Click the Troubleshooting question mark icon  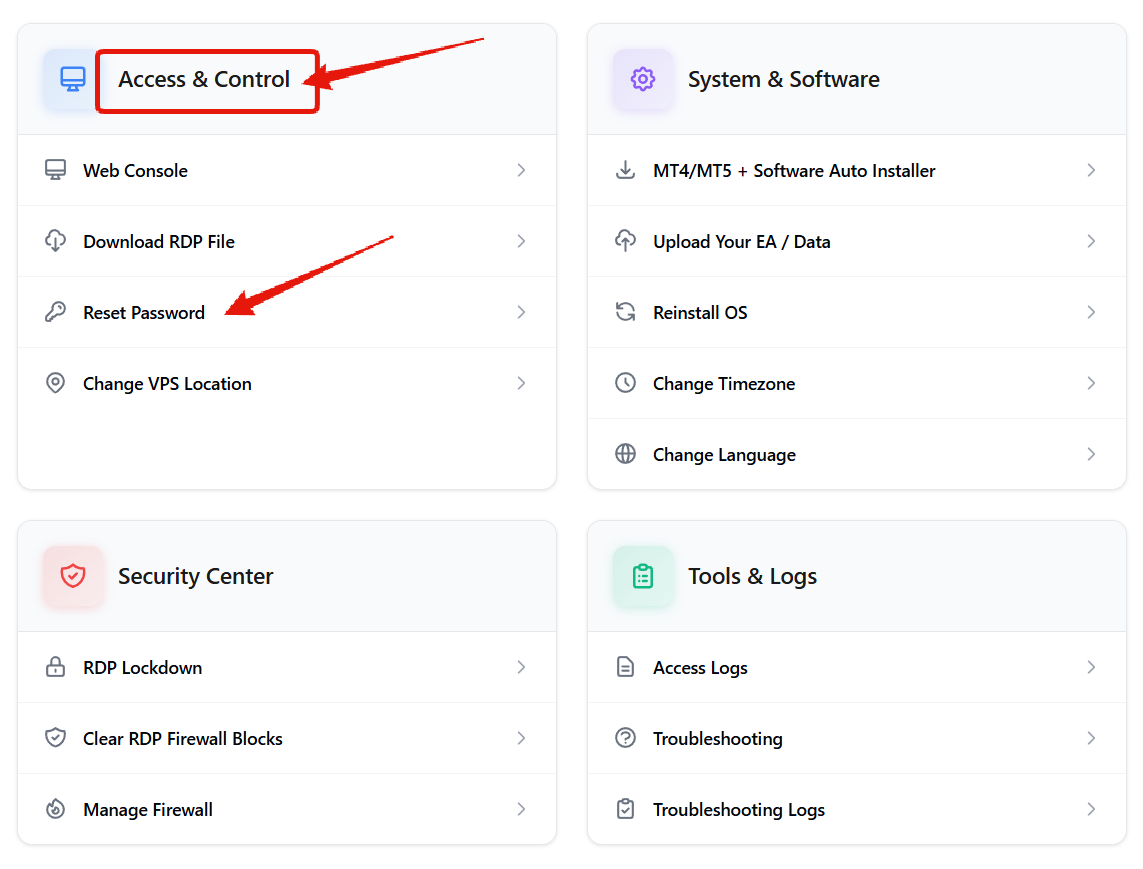625,738
